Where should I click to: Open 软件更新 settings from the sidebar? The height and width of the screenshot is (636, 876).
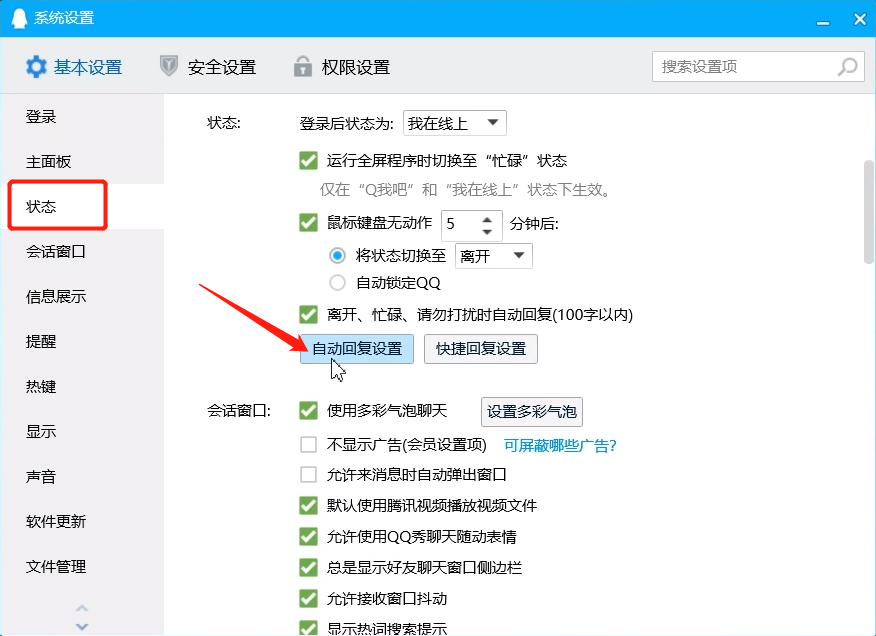[55, 521]
